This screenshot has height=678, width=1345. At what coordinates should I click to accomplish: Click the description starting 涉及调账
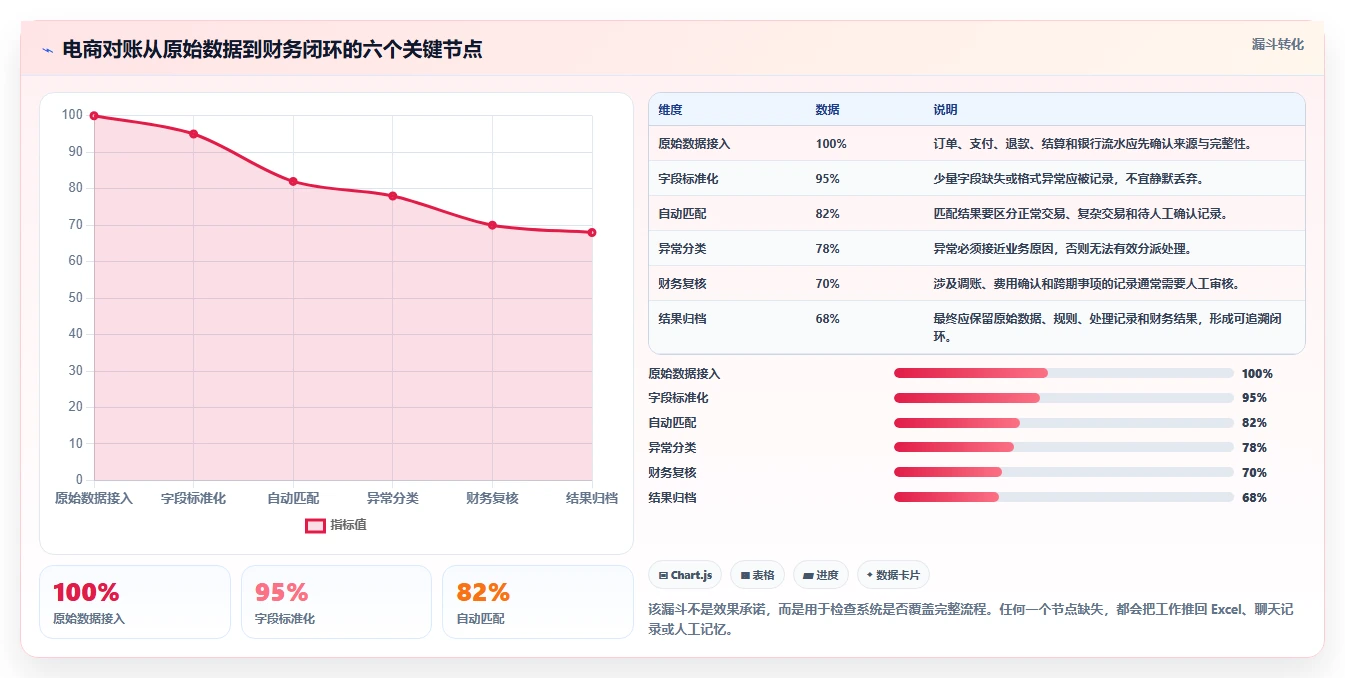1086,284
